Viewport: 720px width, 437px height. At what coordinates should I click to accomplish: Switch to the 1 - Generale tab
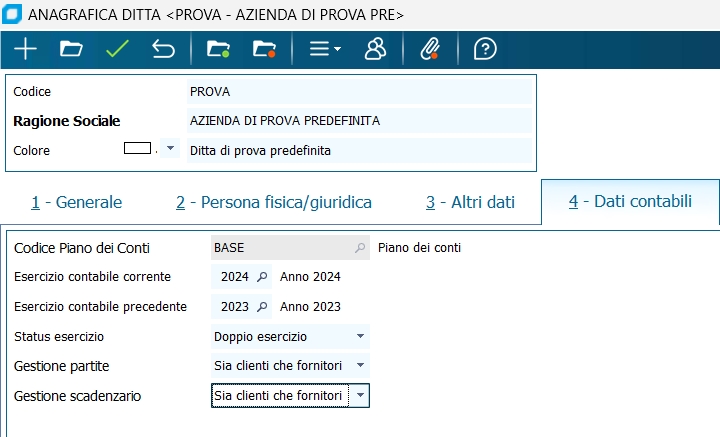(x=77, y=202)
